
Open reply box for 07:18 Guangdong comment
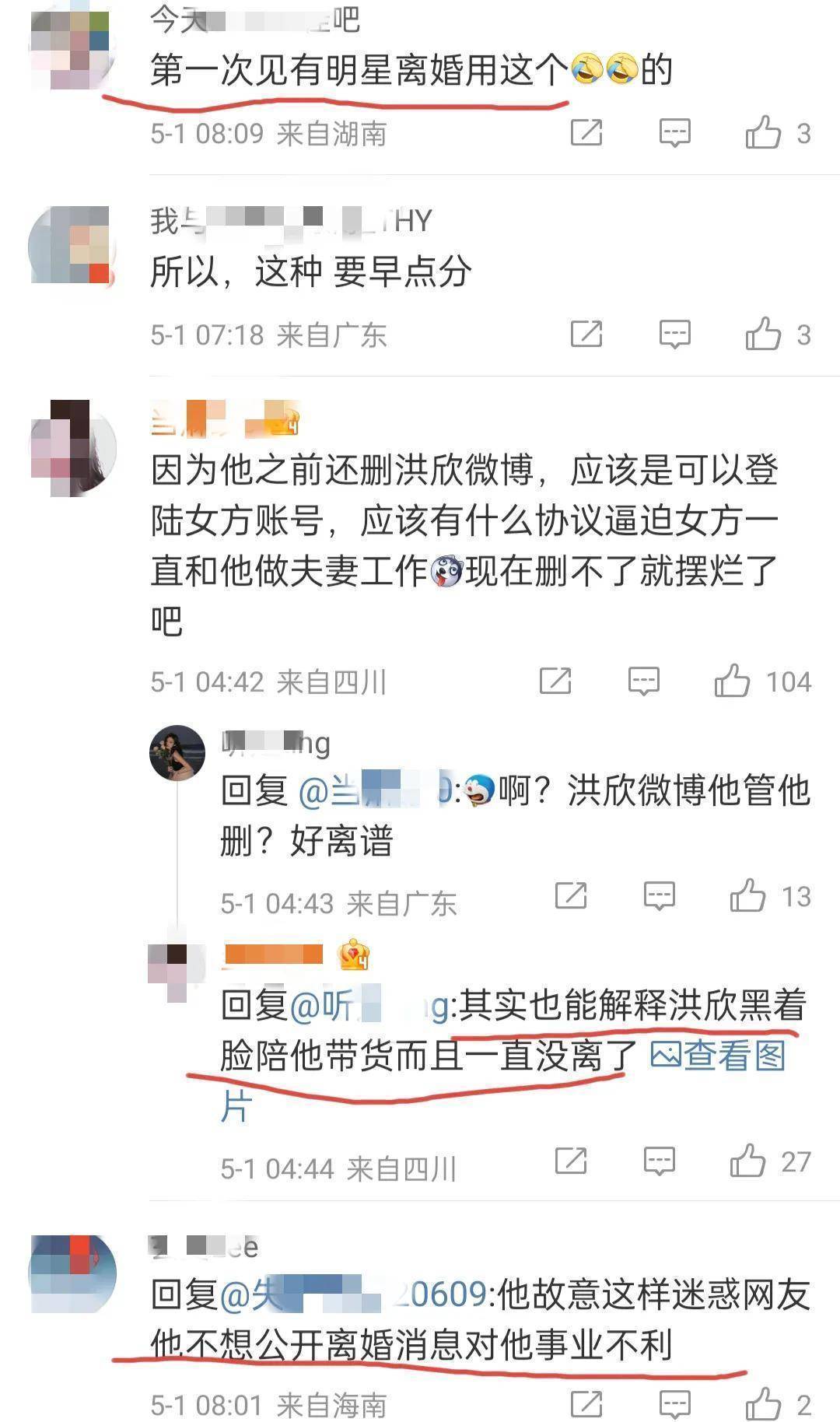(674, 334)
